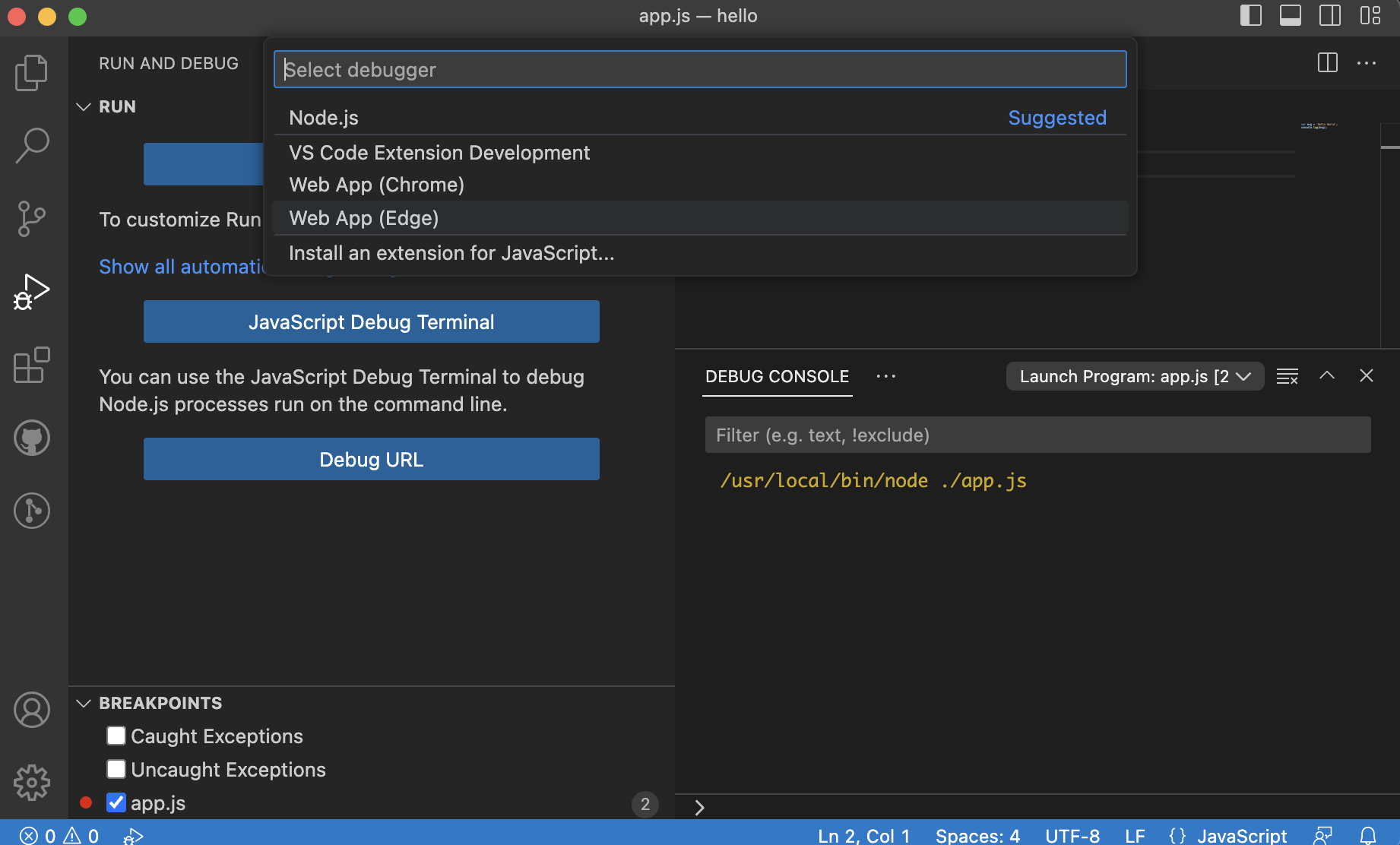The image size is (1400, 845).
Task: Disable the app.js breakpoint checkbox
Action: pos(115,802)
